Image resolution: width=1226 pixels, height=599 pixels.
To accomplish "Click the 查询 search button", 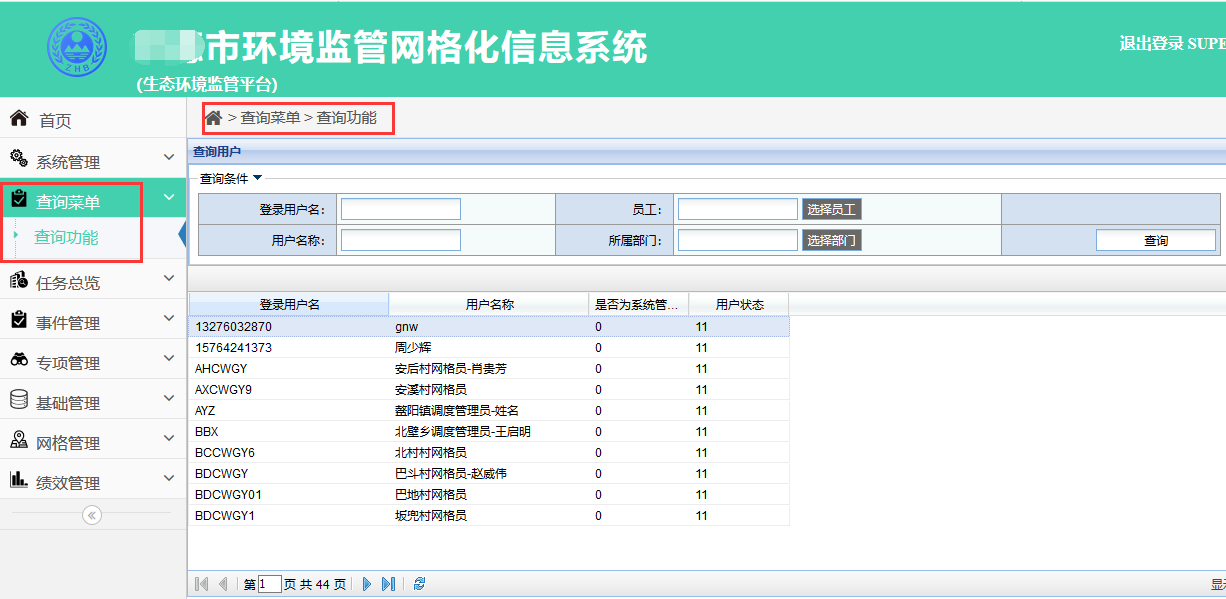I will (1156, 240).
